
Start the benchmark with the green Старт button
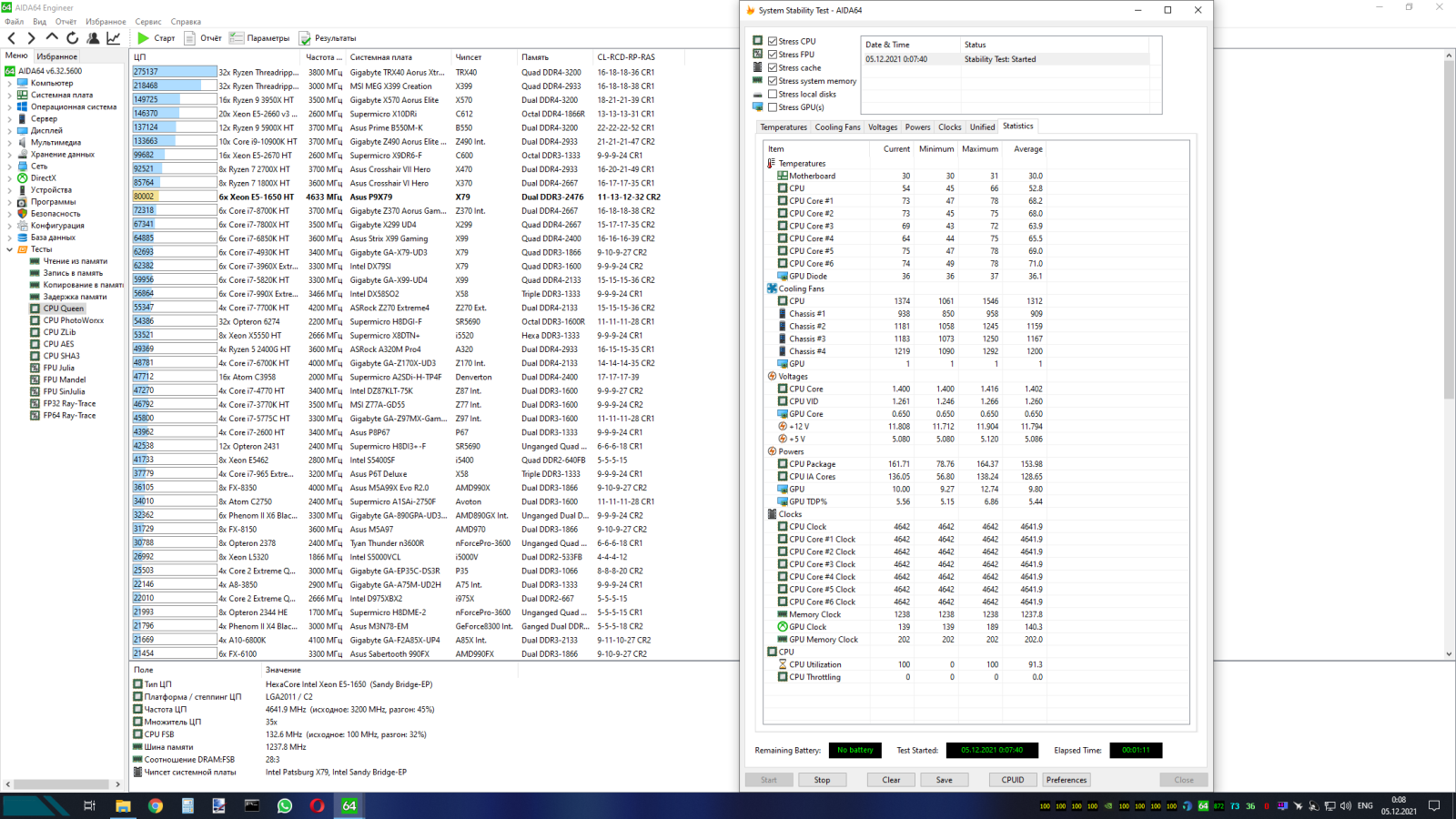coord(156,38)
